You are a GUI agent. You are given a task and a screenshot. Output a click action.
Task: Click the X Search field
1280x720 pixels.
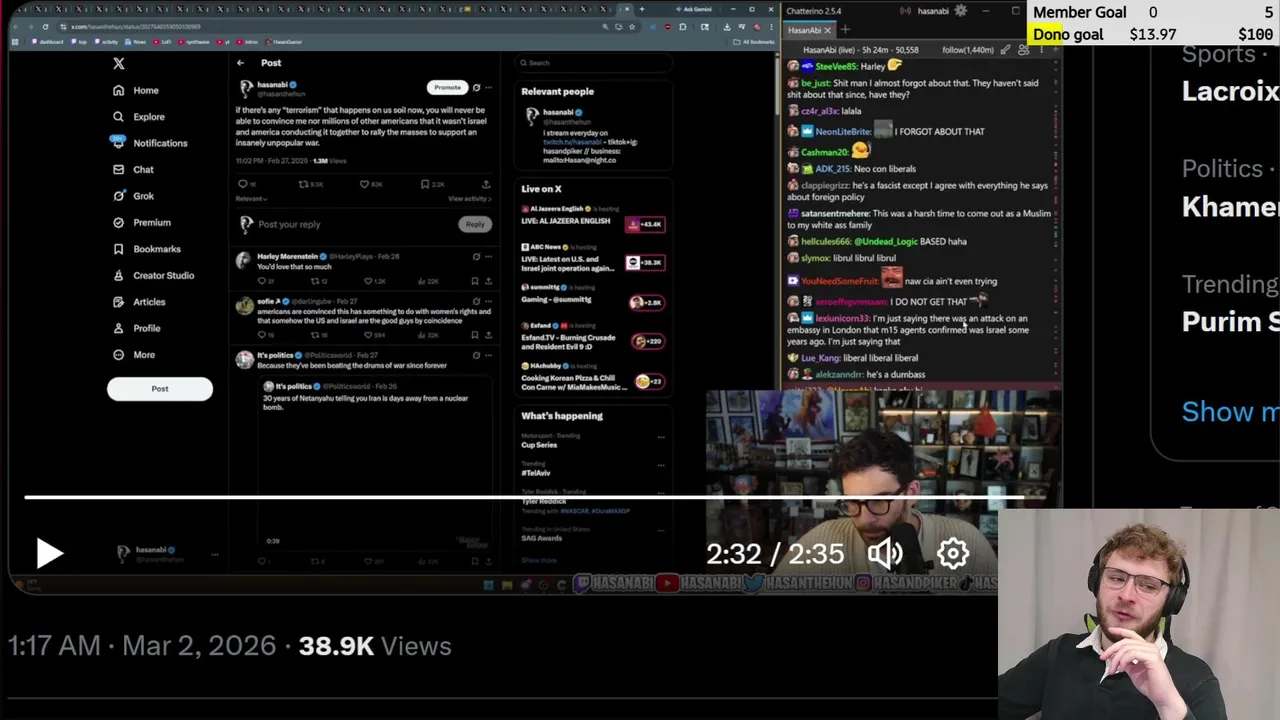[592, 63]
